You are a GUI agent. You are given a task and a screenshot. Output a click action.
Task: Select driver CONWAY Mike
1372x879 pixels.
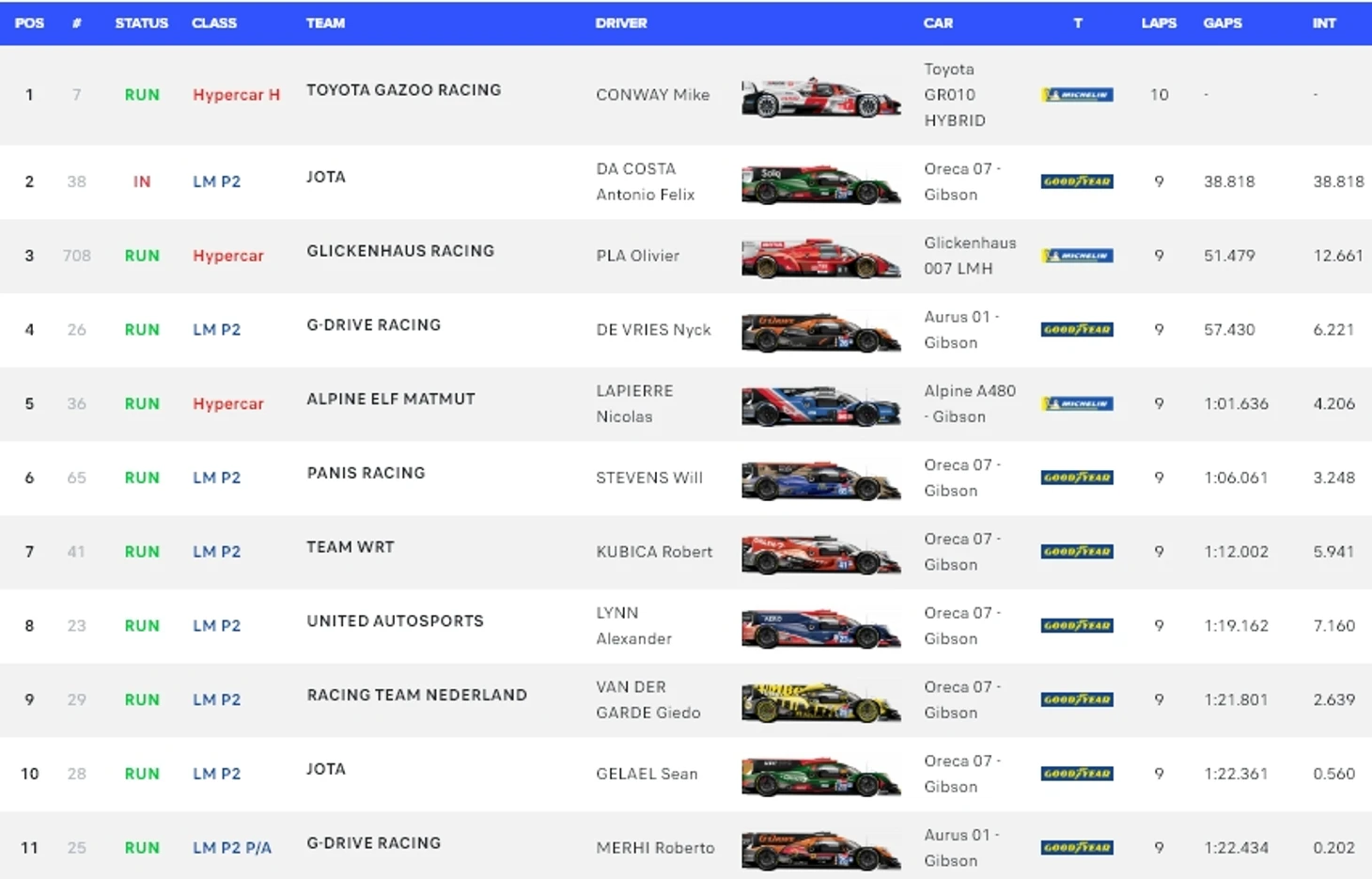[x=652, y=95]
